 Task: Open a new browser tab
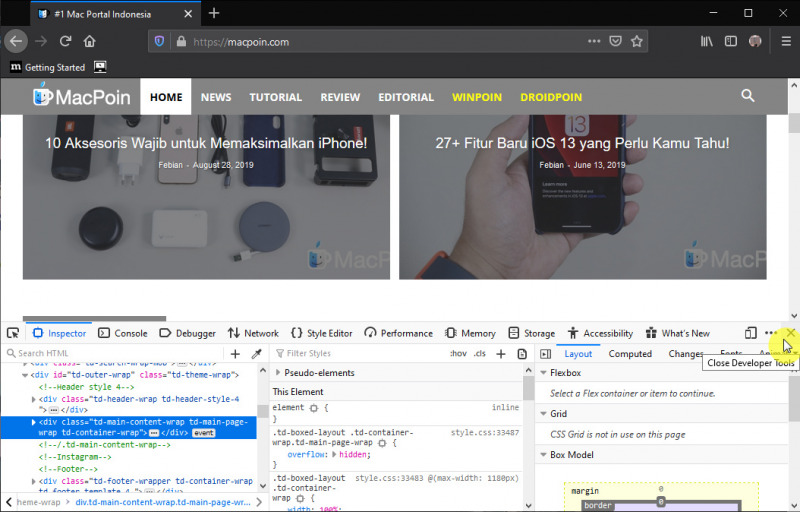[214, 13]
